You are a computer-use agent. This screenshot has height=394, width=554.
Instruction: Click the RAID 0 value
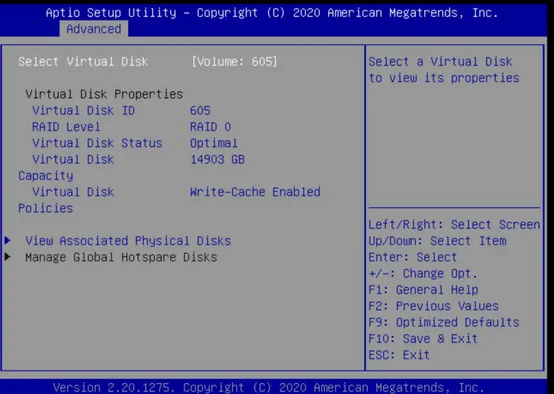coord(211,127)
